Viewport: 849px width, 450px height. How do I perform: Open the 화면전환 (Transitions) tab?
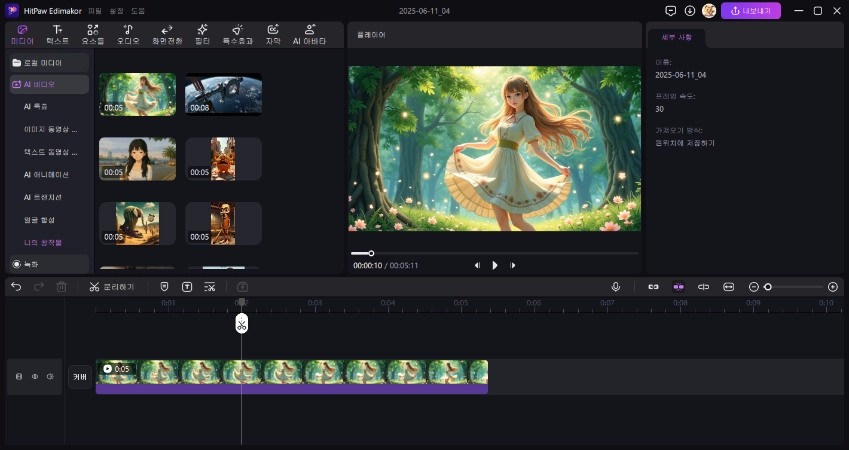(x=167, y=35)
